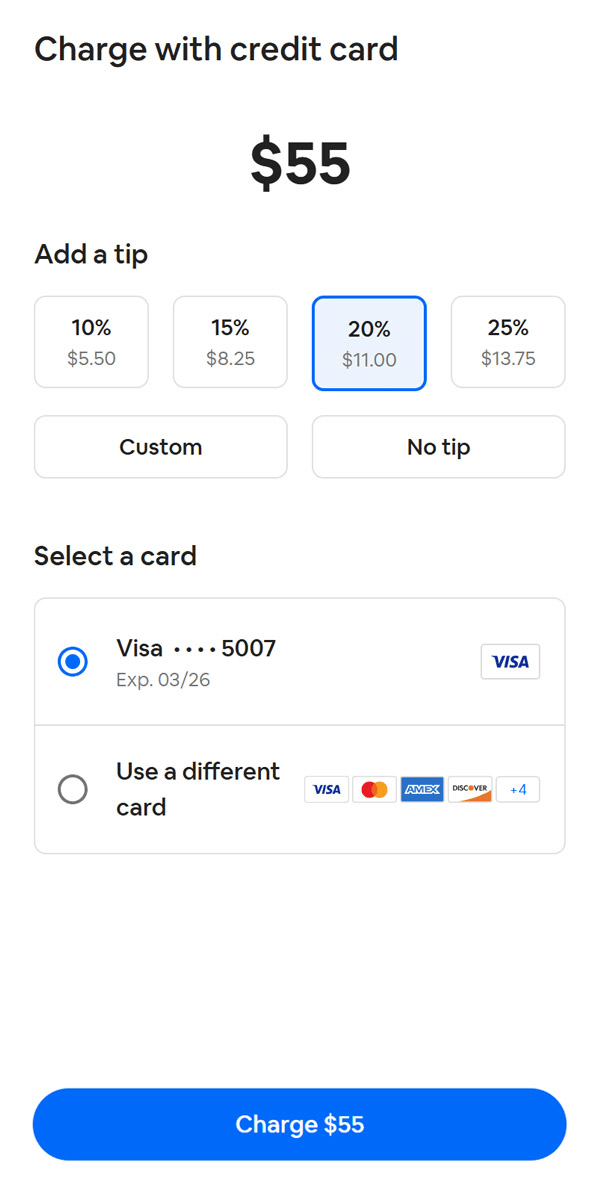Choose the 15% tip option
The image size is (600, 1200).
coord(230,342)
